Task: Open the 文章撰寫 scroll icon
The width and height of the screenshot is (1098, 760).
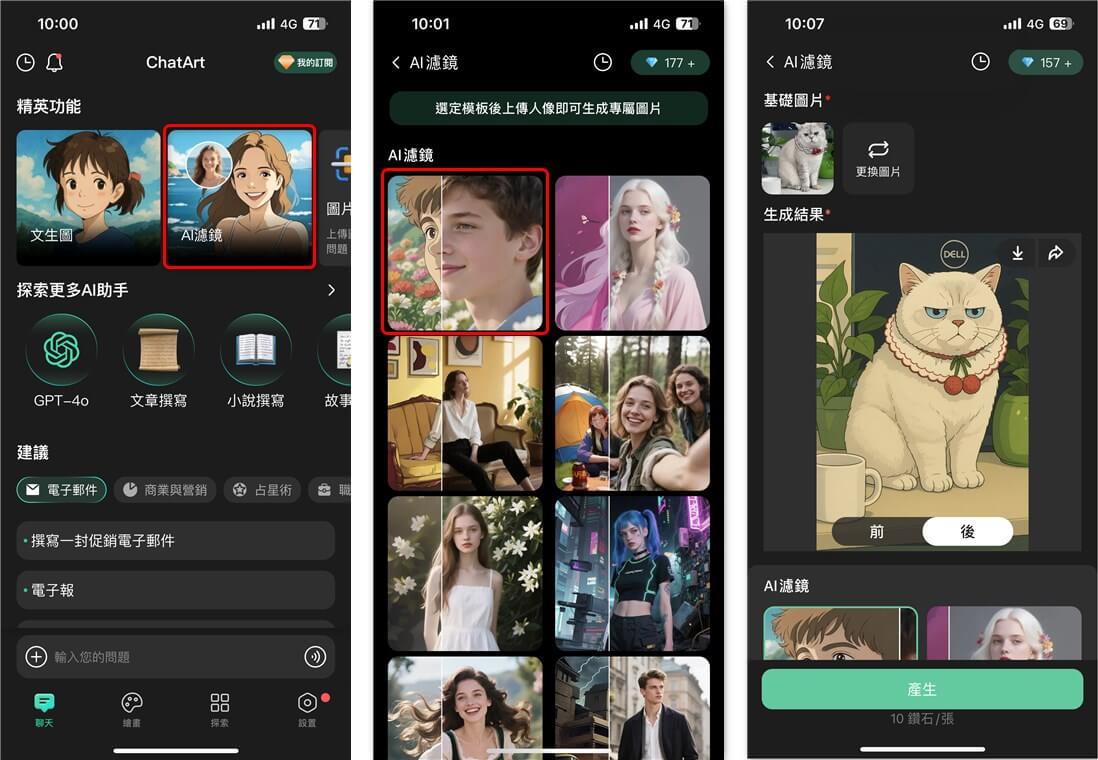Action: point(158,349)
